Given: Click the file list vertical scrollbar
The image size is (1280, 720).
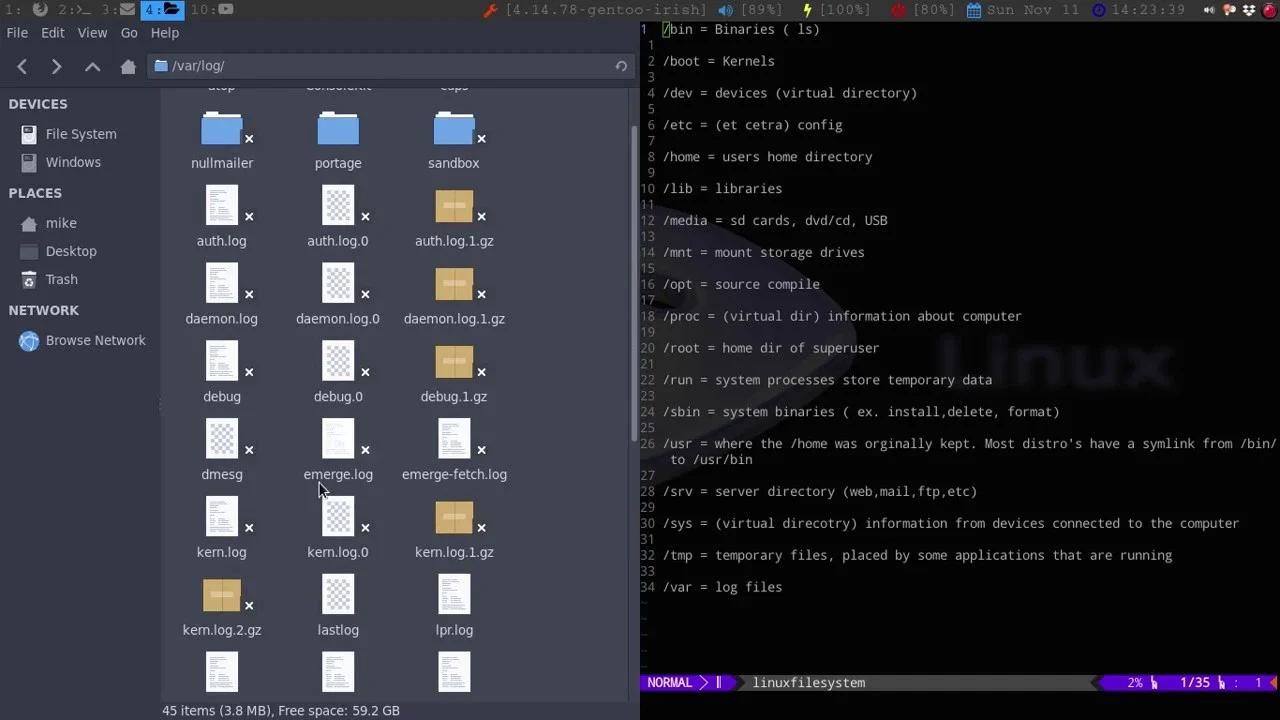Looking at the screenshot, I should coord(633,283).
